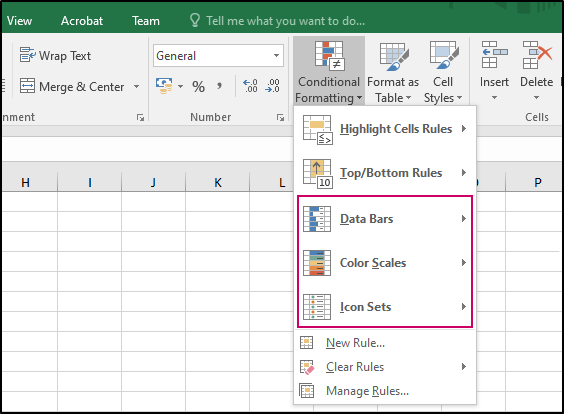Screen dimensions: 564x414
Task: Click the Tell me lightbulb icon
Action: click(x=195, y=21)
